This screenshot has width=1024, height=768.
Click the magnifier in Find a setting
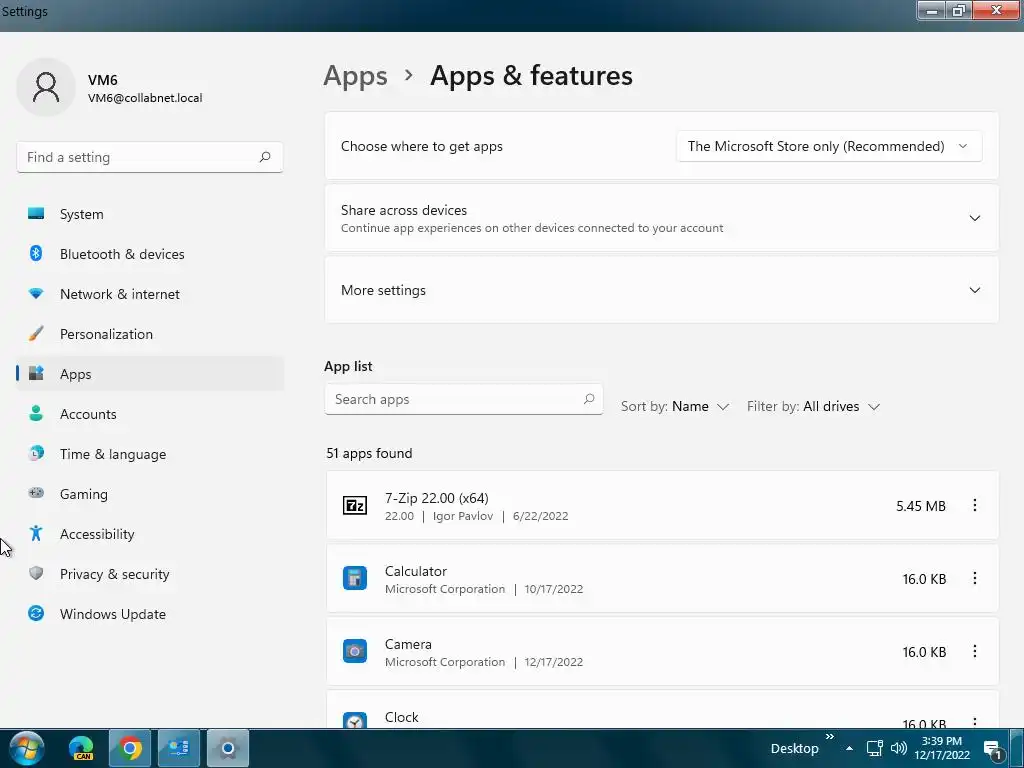pos(264,157)
